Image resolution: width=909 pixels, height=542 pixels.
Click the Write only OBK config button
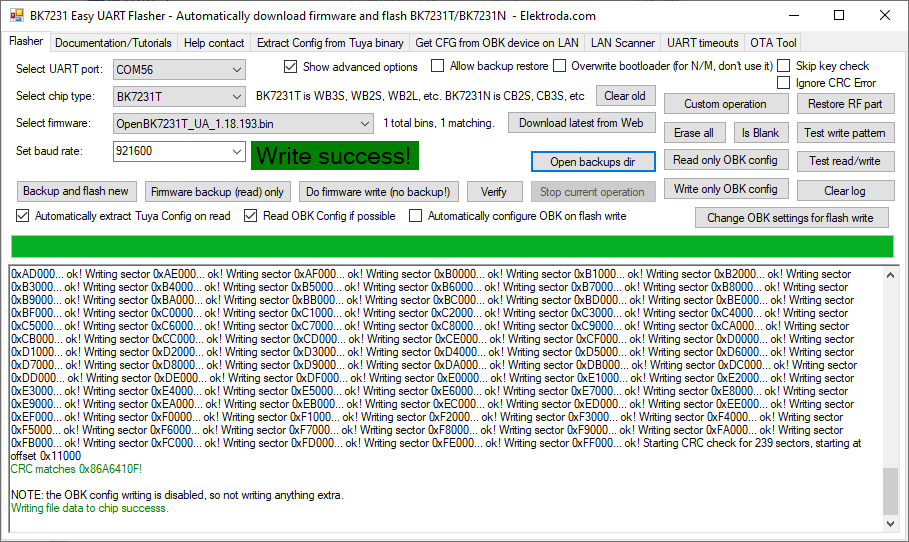725,189
